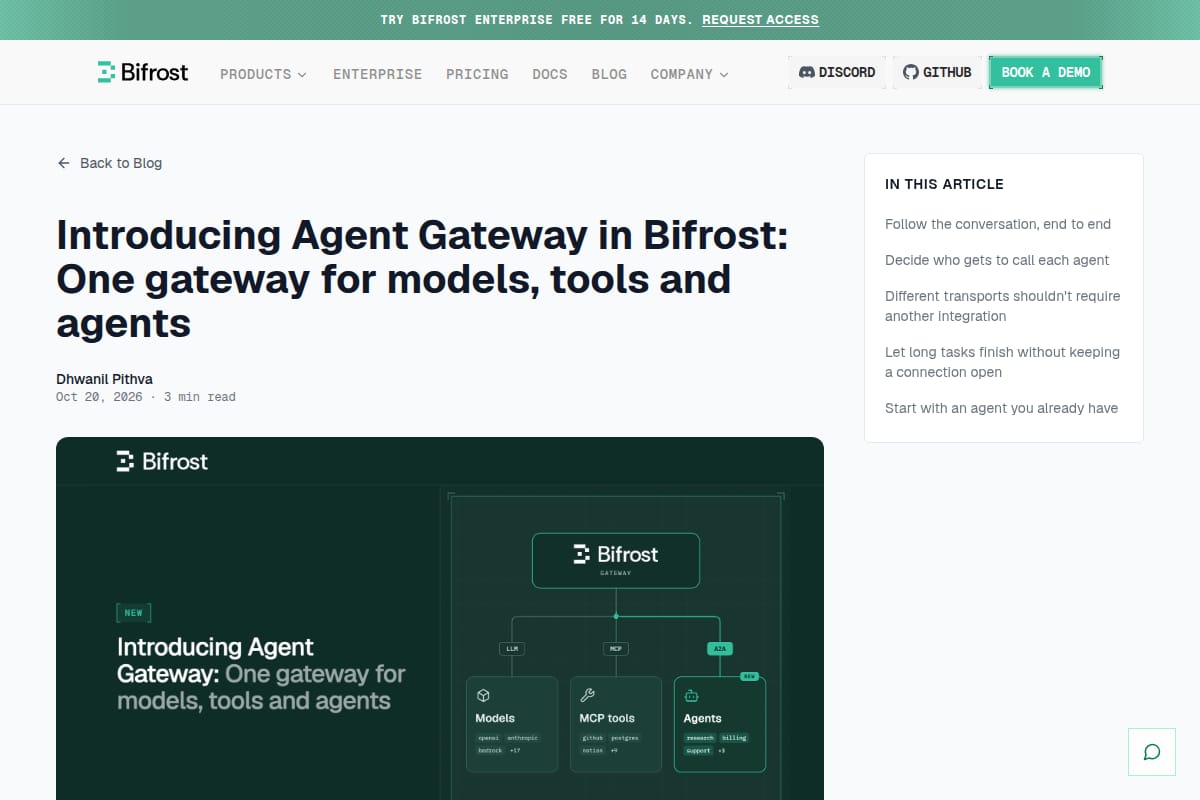This screenshot has height=800, width=1200.
Task: Click the A2A label in the diagram
Action: click(719, 648)
